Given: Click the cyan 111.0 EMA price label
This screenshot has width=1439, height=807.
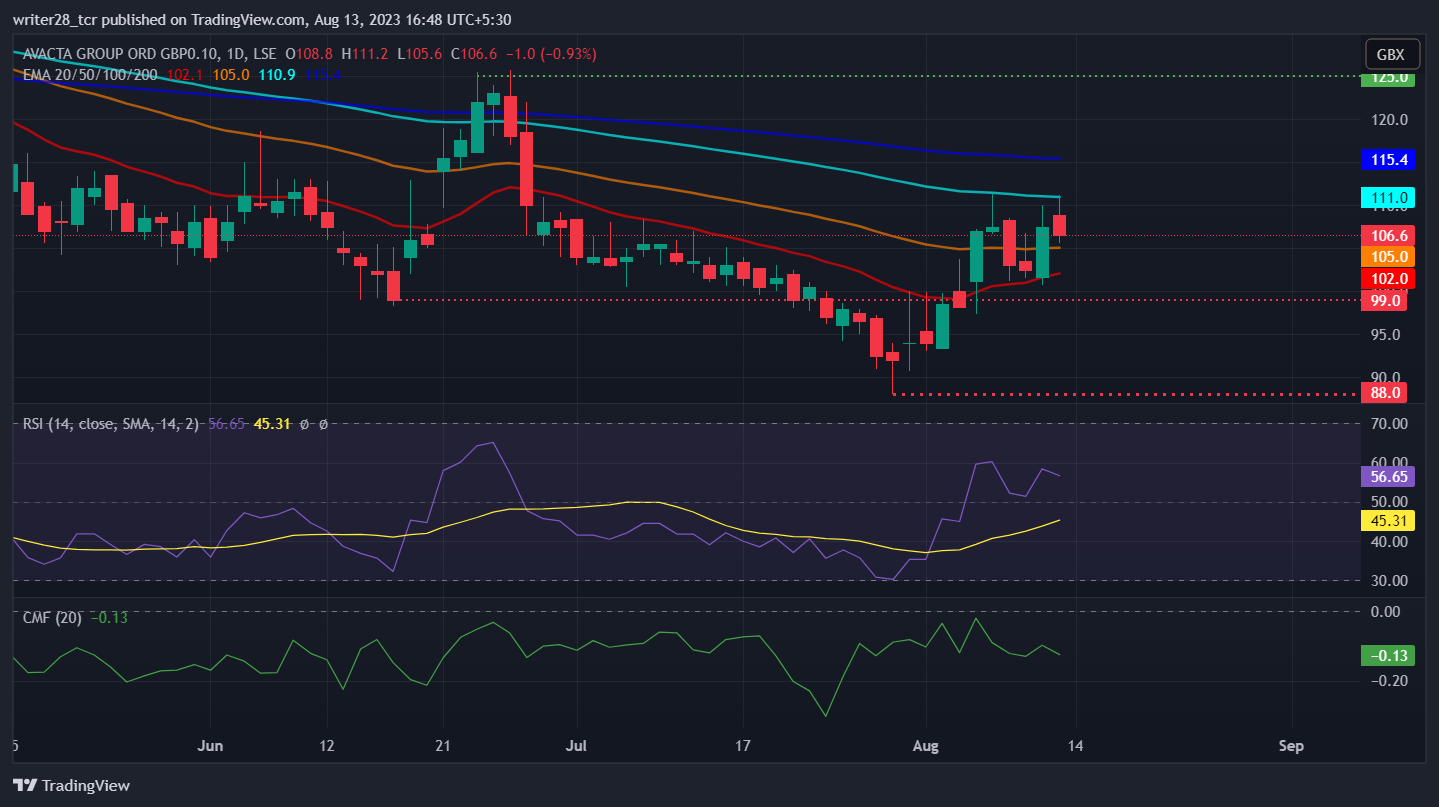Looking at the screenshot, I should 1388,198.
